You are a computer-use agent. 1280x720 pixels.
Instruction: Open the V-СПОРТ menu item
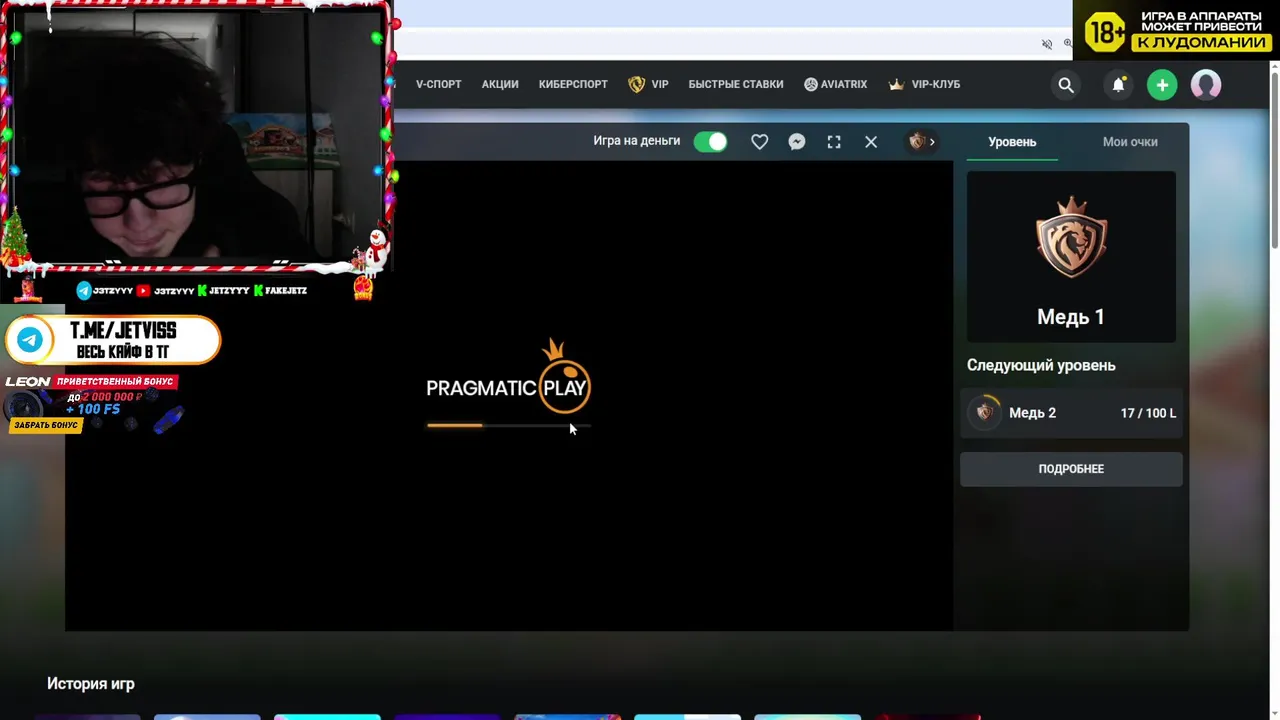click(x=439, y=85)
